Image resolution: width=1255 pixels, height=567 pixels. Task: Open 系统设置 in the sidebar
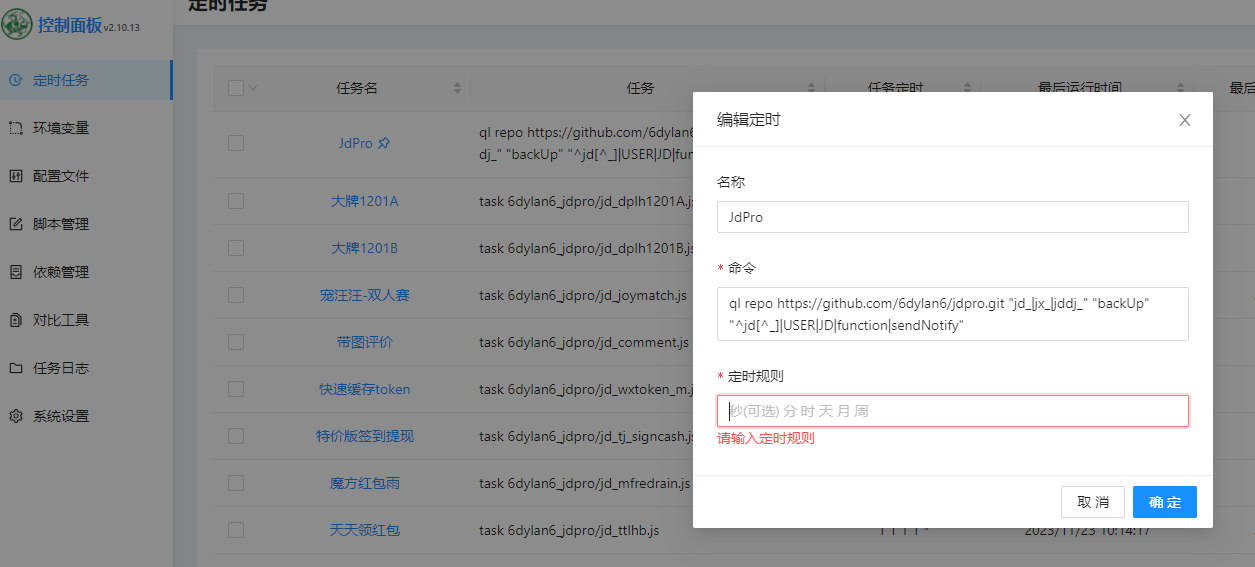point(86,416)
